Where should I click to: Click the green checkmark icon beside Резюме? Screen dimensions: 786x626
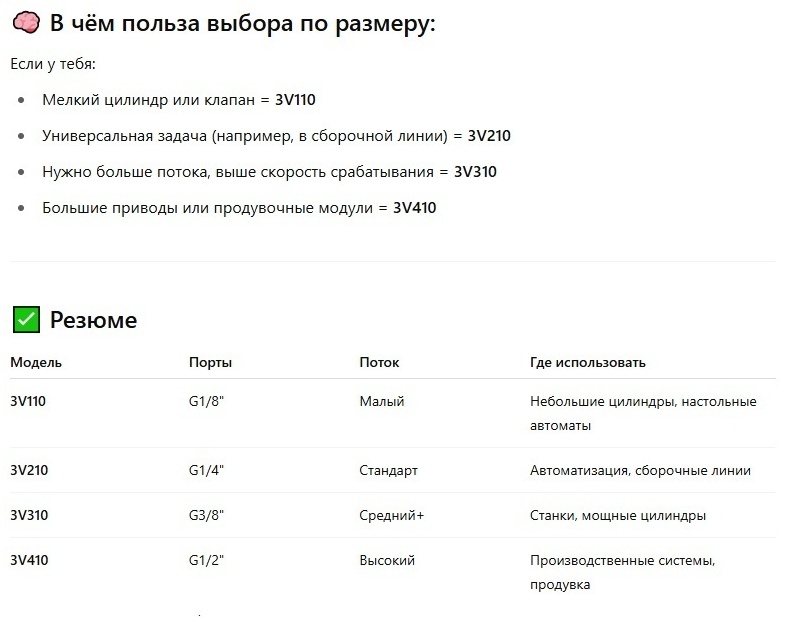pyautogui.click(x=26, y=319)
